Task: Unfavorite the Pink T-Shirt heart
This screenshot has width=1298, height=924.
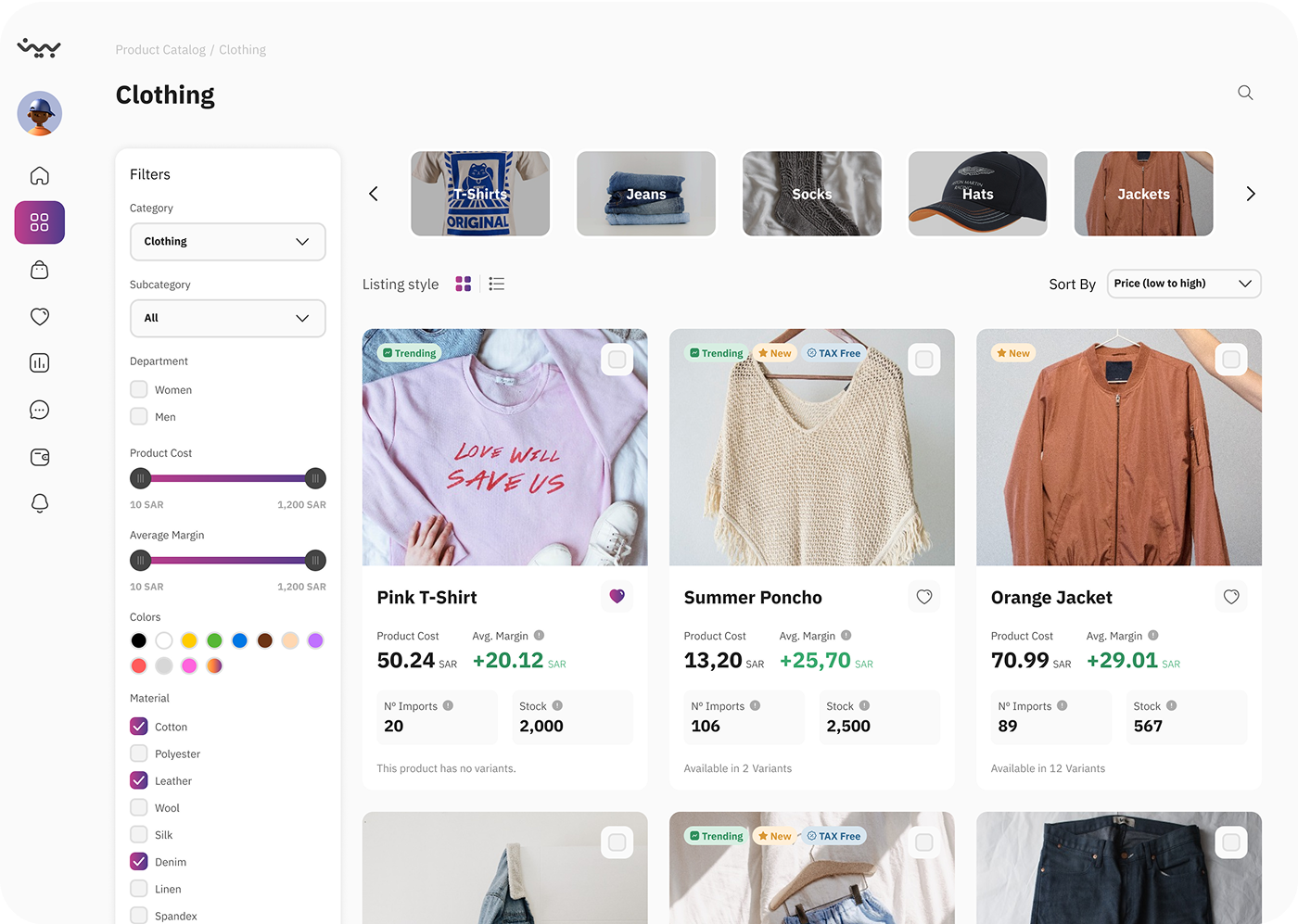Action: click(617, 596)
